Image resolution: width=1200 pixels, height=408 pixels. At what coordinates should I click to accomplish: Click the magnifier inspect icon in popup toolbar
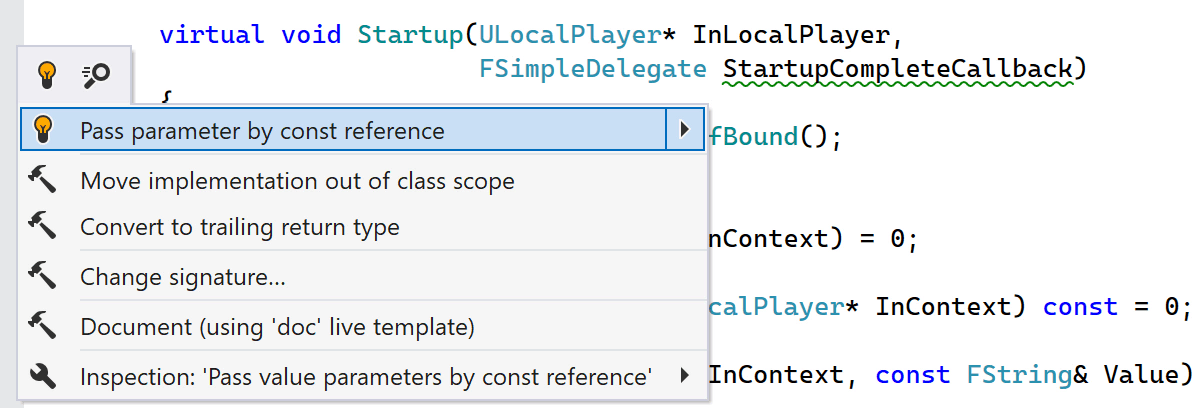tap(96, 72)
